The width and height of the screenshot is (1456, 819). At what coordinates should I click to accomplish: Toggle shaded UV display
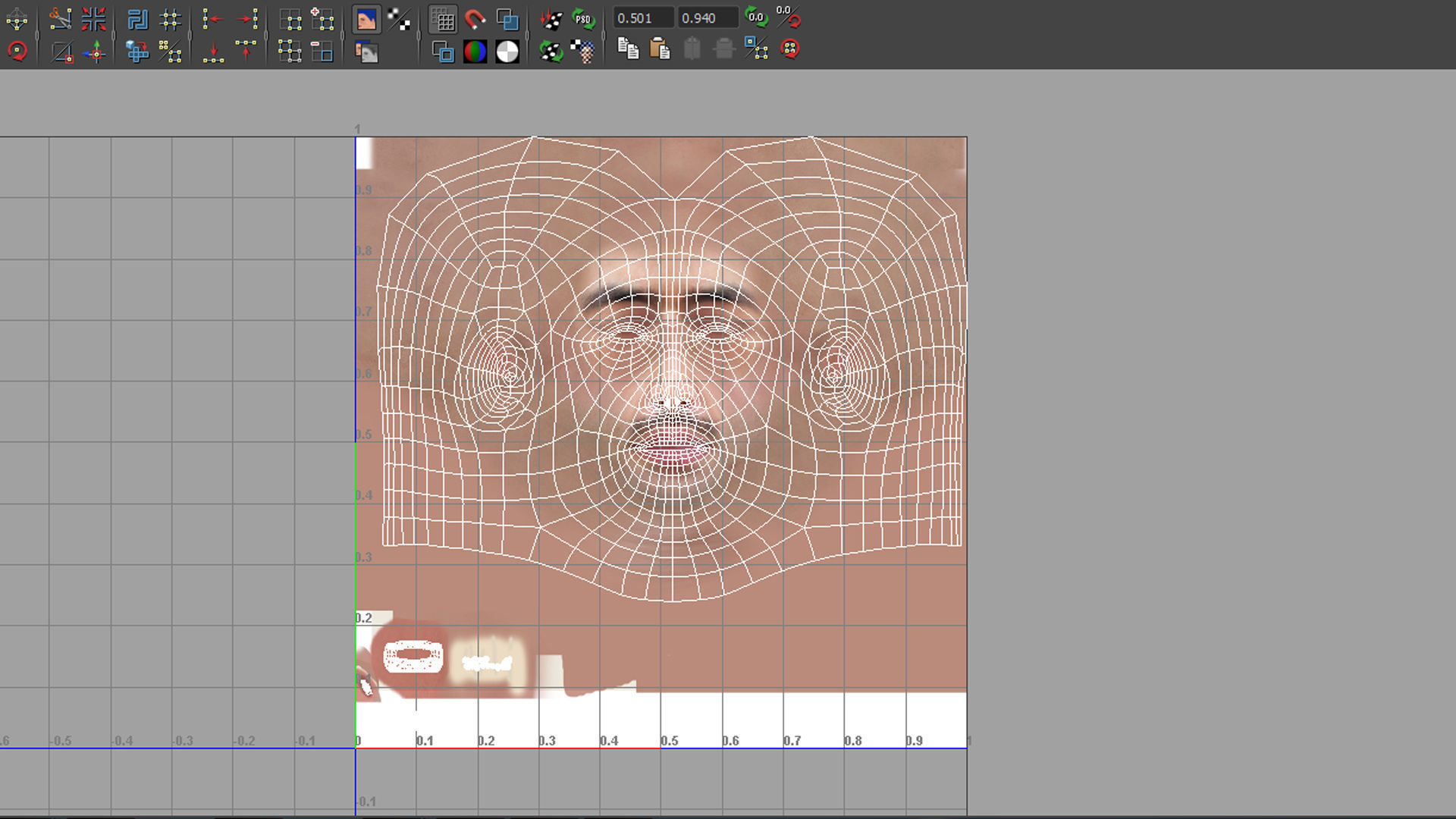coord(507,18)
